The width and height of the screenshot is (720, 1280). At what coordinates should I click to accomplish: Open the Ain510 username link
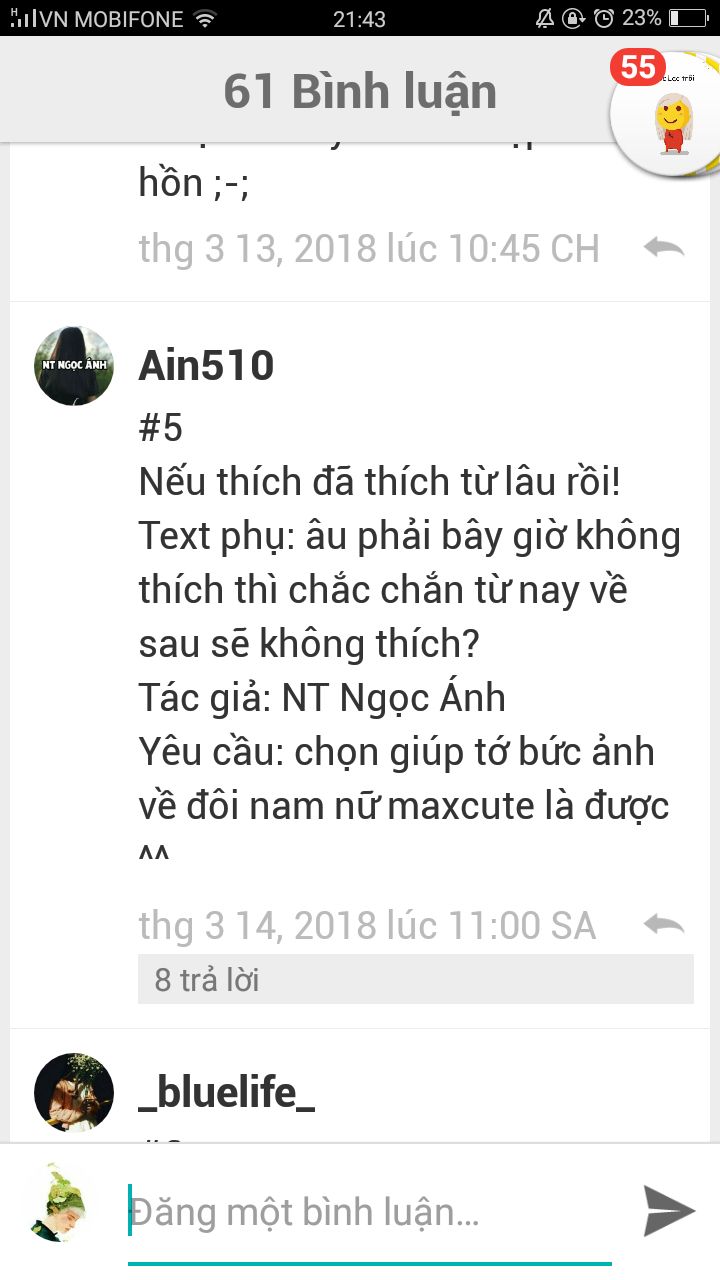[206, 366]
